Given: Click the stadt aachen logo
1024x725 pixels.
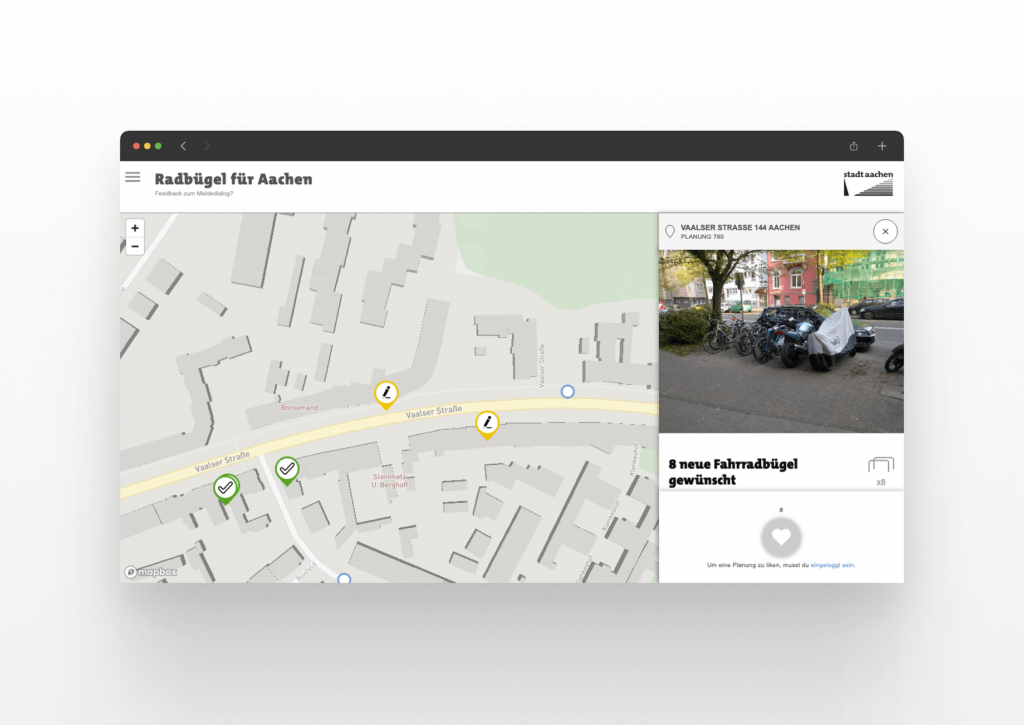Looking at the screenshot, I should coord(867,182).
